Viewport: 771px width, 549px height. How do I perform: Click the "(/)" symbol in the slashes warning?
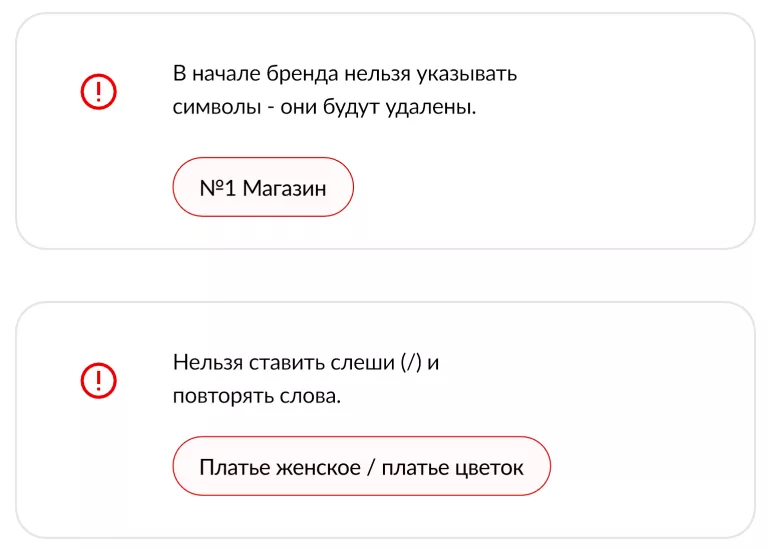coord(410,362)
